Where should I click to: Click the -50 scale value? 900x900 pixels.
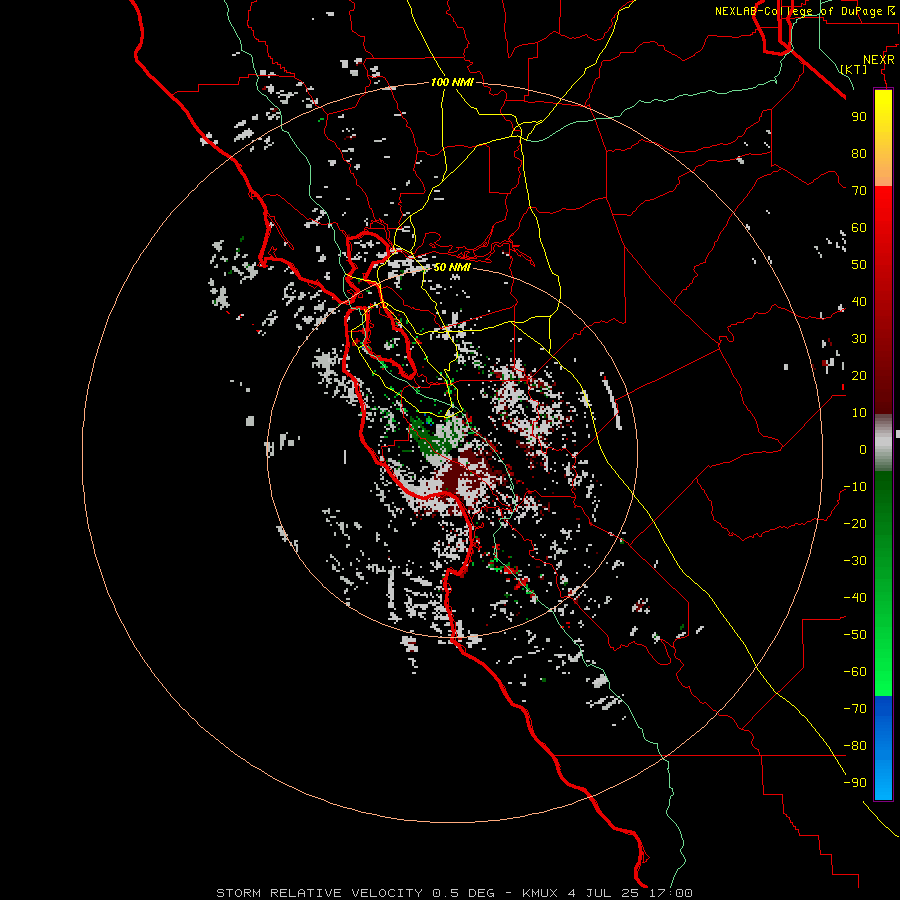(855, 635)
